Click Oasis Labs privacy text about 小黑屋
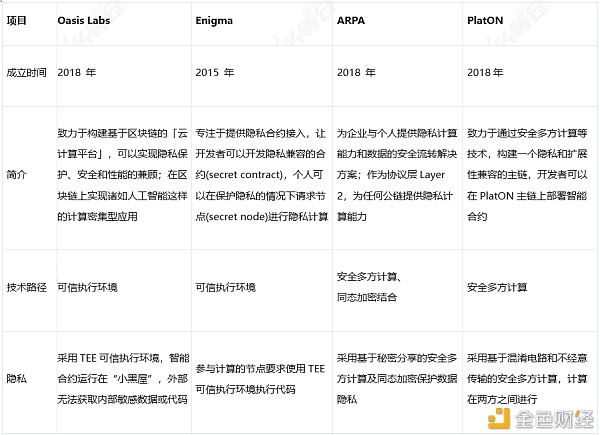 point(123,379)
